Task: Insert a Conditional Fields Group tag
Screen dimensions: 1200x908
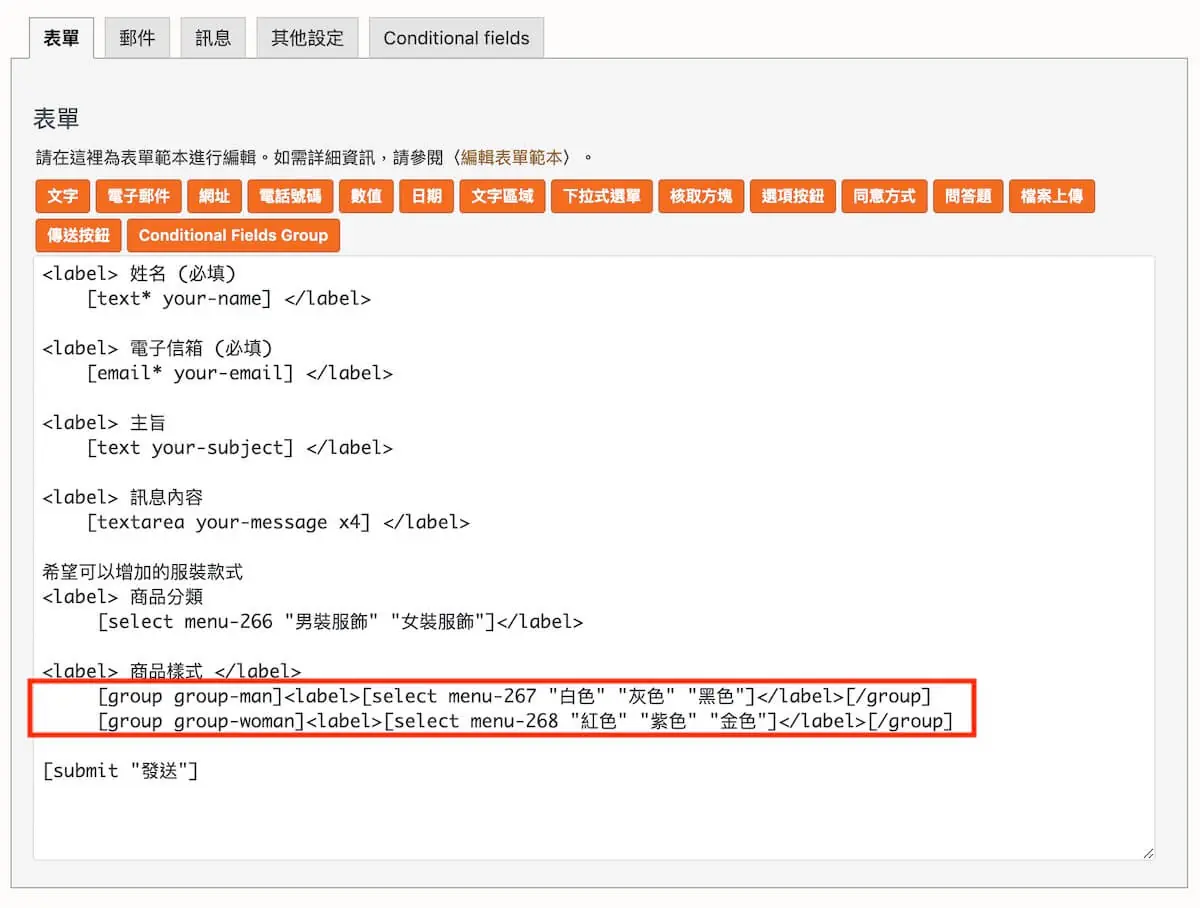Action: click(233, 235)
